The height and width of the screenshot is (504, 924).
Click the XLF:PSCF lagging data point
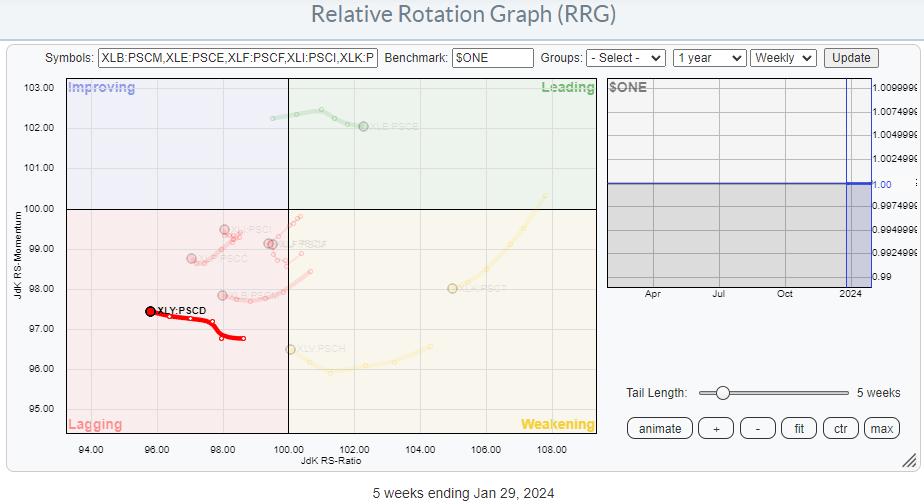click(270, 243)
